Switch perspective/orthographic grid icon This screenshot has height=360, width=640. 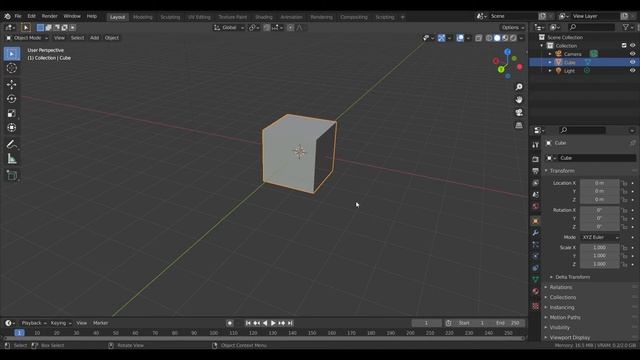pos(519,125)
